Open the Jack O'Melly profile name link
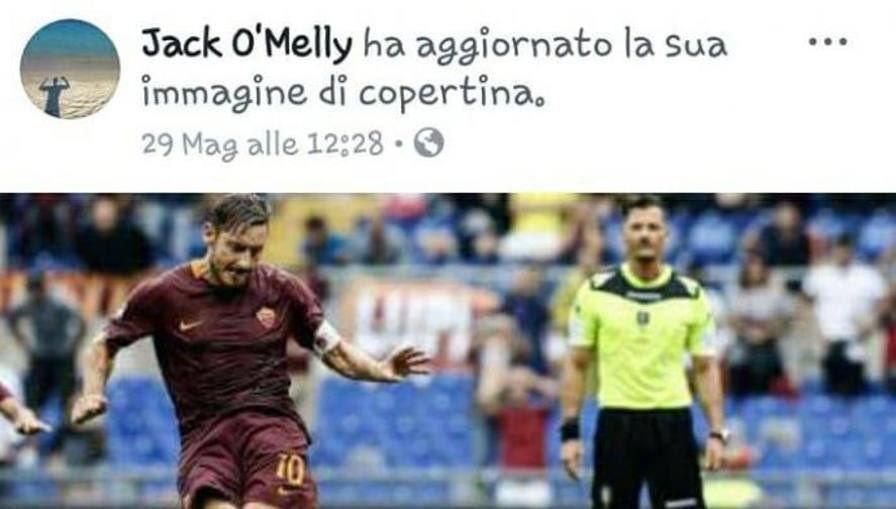The height and width of the screenshot is (509, 896). tap(246, 43)
